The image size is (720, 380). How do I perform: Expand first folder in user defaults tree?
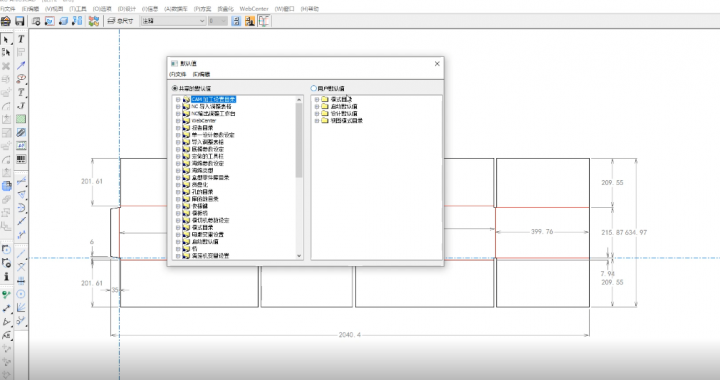(x=316, y=100)
